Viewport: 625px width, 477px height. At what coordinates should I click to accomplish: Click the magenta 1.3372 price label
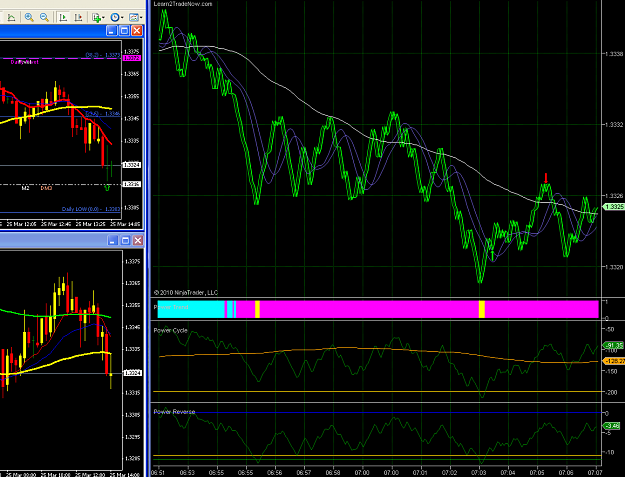point(132,58)
